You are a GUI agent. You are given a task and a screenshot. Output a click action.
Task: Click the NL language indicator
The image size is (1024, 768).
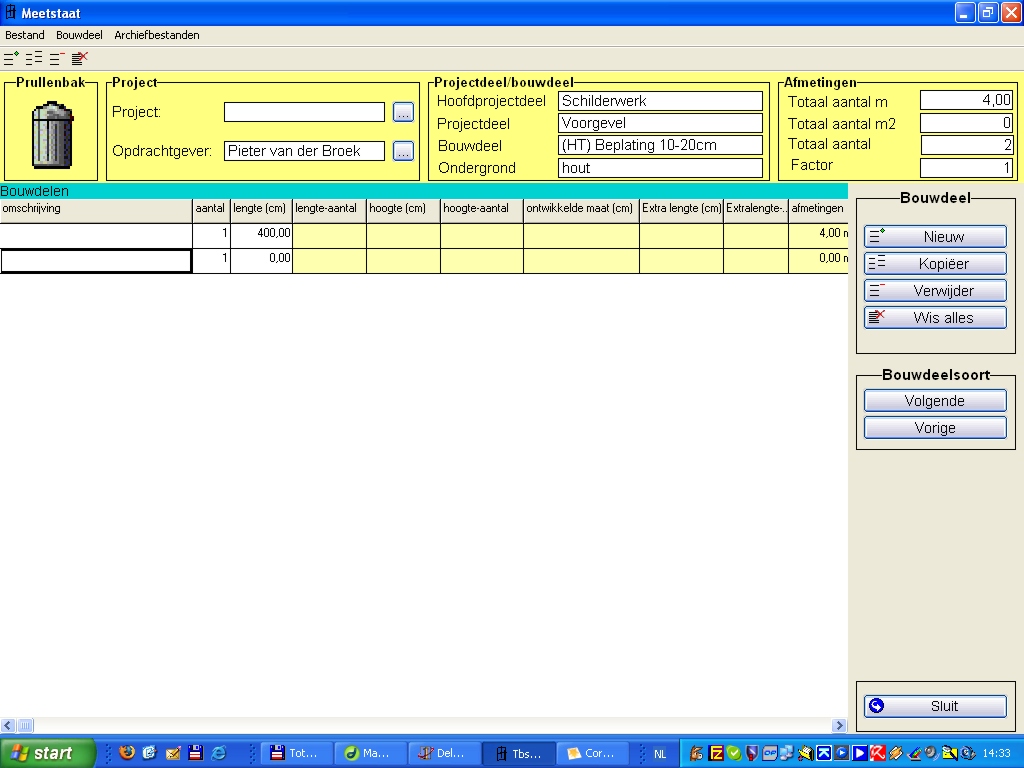[x=660, y=754]
